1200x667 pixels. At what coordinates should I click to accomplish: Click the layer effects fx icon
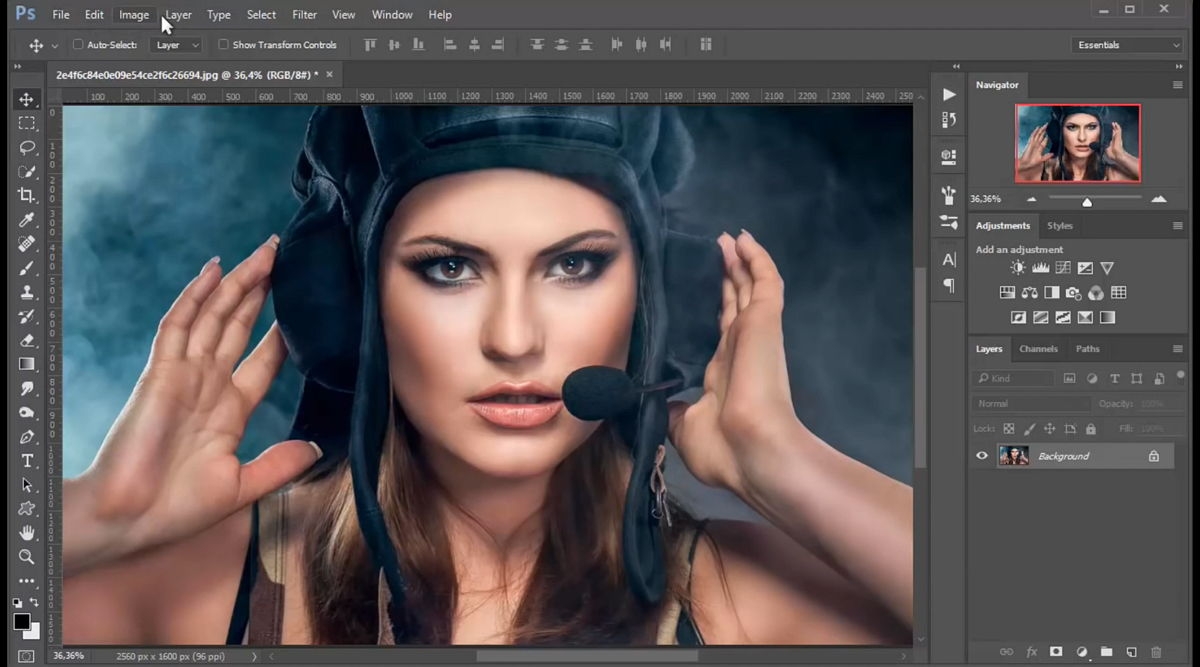click(1032, 652)
